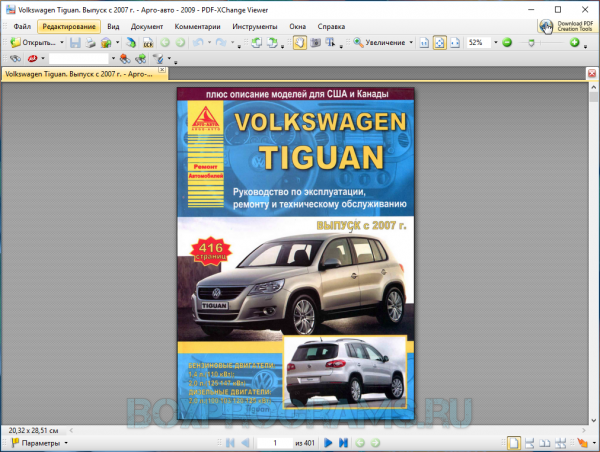Click the send by e-mail icon

click(x=106, y=42)
